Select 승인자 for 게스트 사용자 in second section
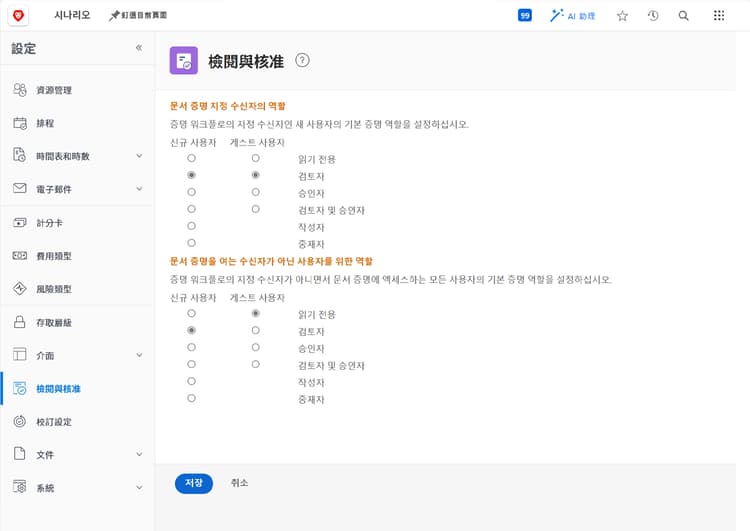750x531 pixels. point(256,347)
